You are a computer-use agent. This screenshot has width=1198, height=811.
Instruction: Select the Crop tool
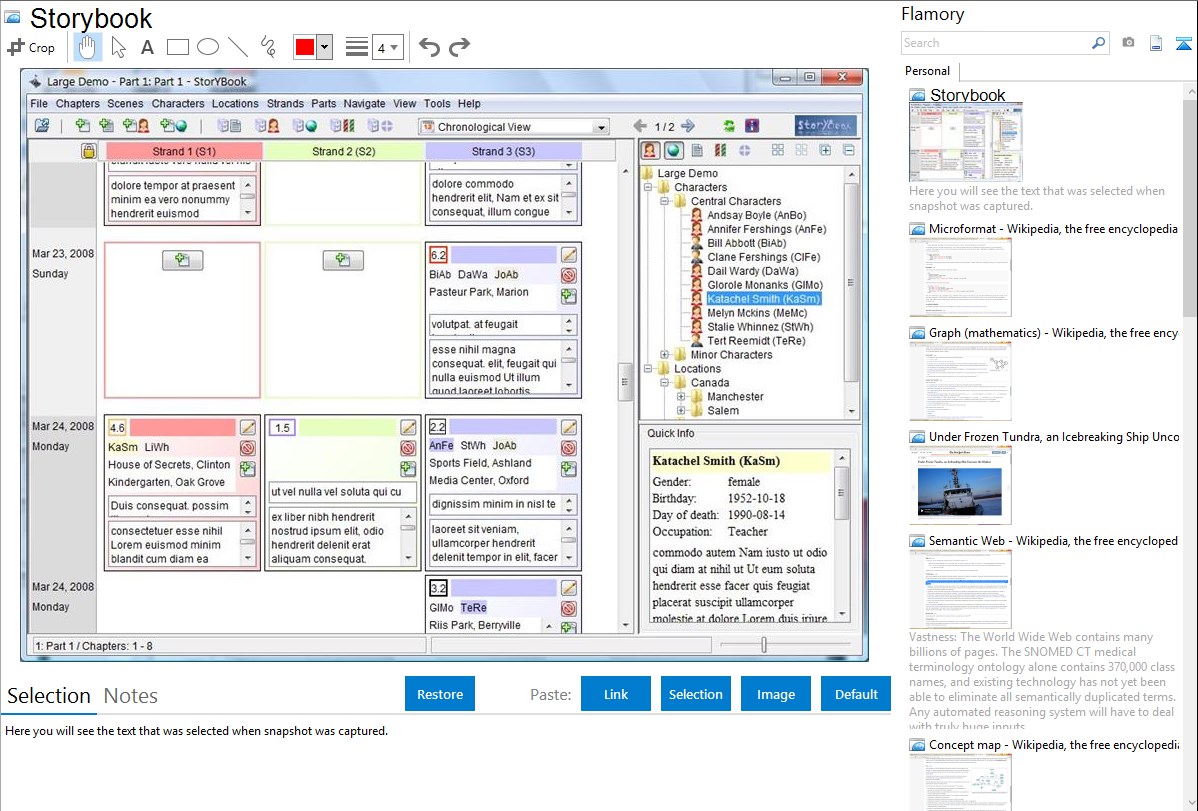click(x=31, y=47)
